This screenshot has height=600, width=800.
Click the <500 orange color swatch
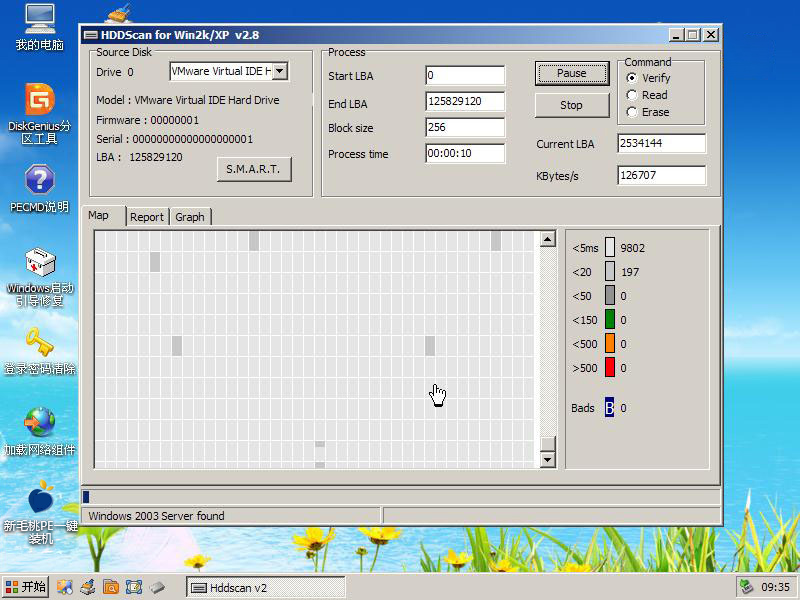(610, 343)
